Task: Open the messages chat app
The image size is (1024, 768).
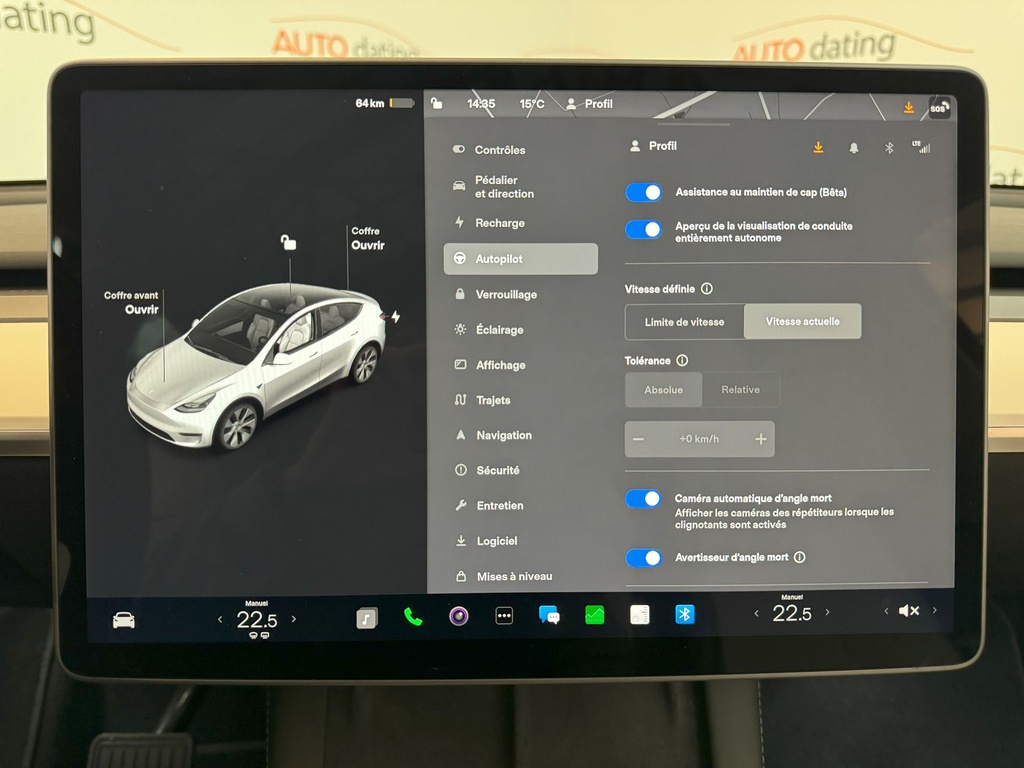Action: coord(549,615)
